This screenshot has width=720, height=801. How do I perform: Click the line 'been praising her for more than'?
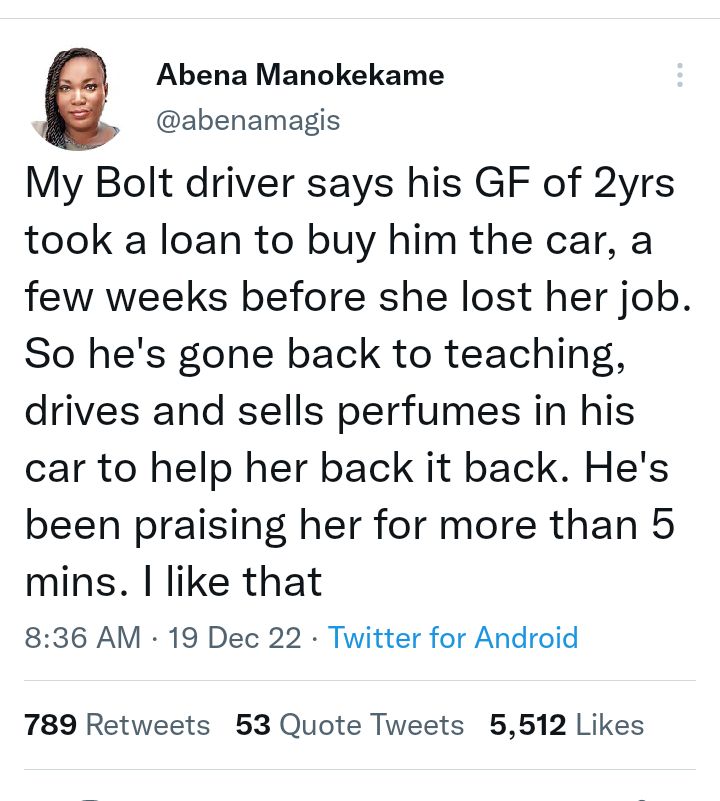point(350,525)
